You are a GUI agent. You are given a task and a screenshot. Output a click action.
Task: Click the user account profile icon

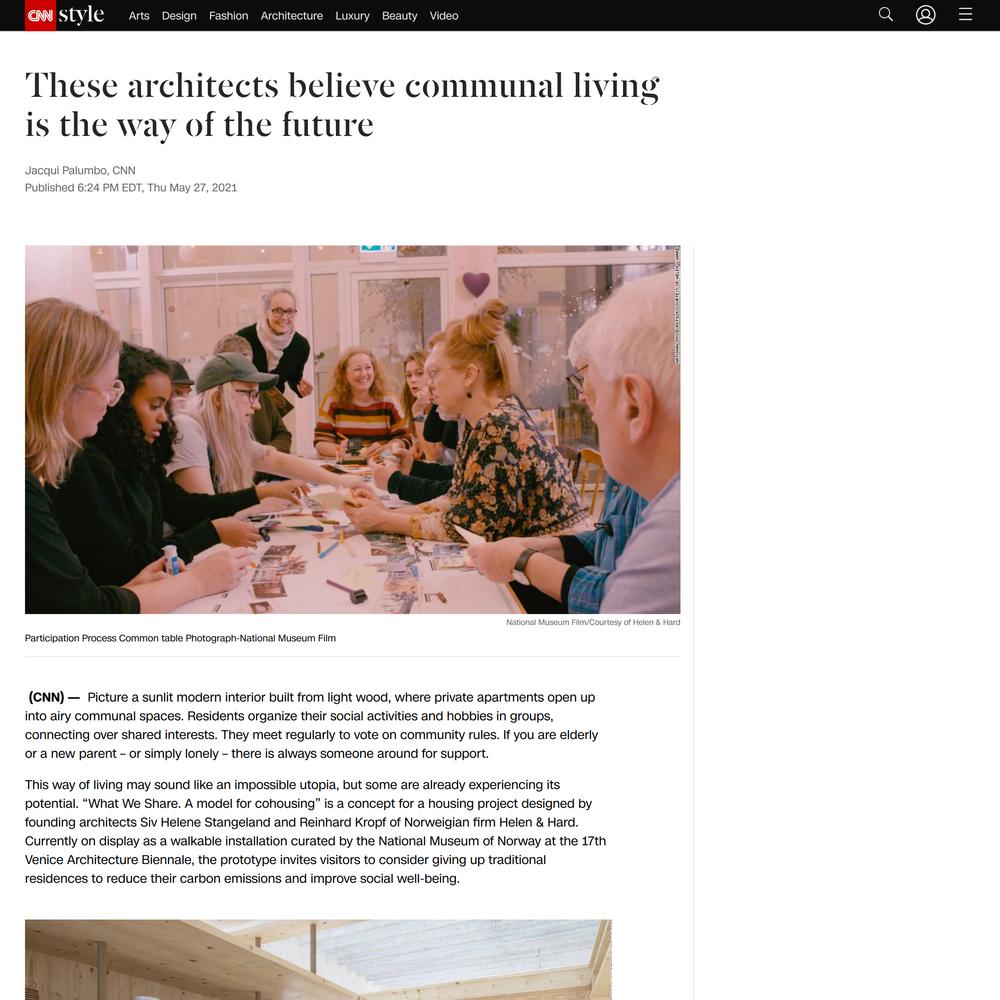pyautogui.click(x=925, y=15)
